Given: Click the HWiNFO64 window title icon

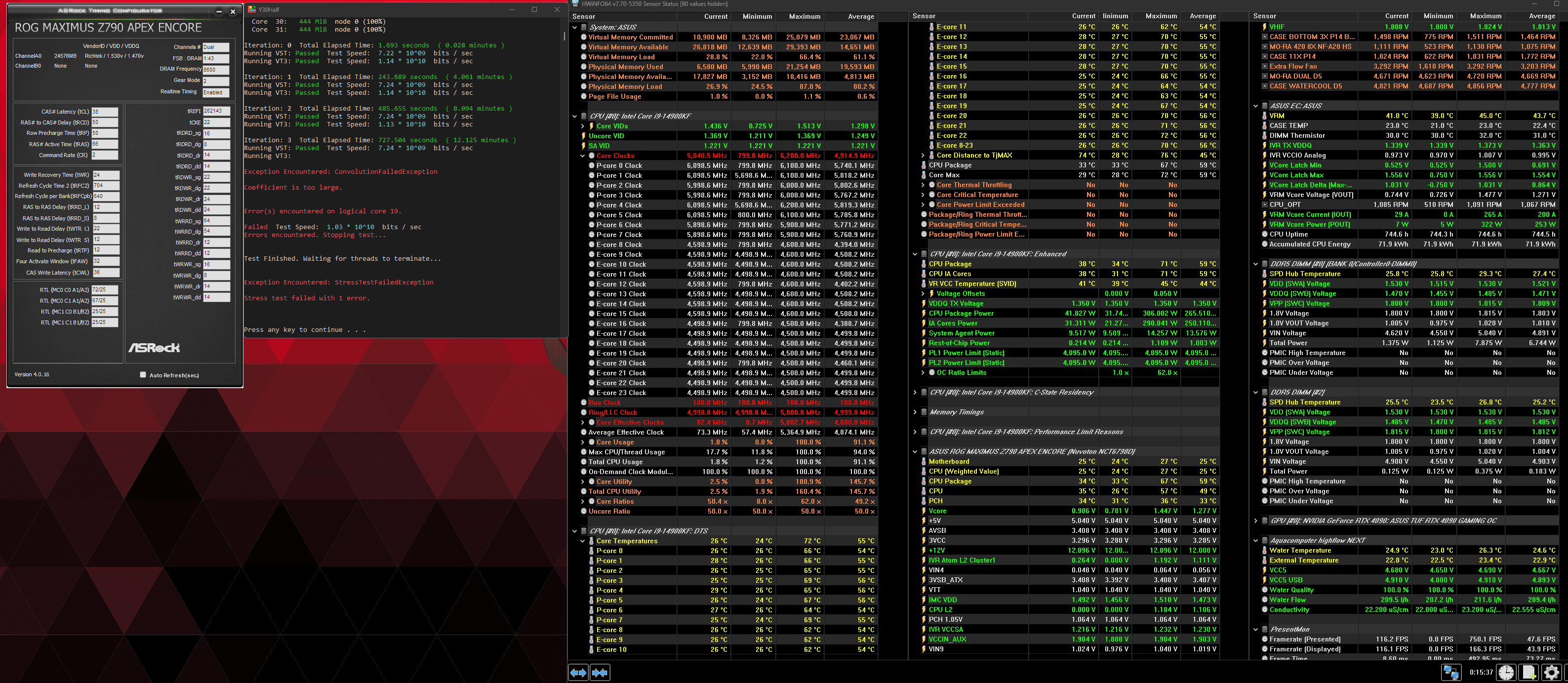Looking at the screenshot, I should [x=575, y=3].
